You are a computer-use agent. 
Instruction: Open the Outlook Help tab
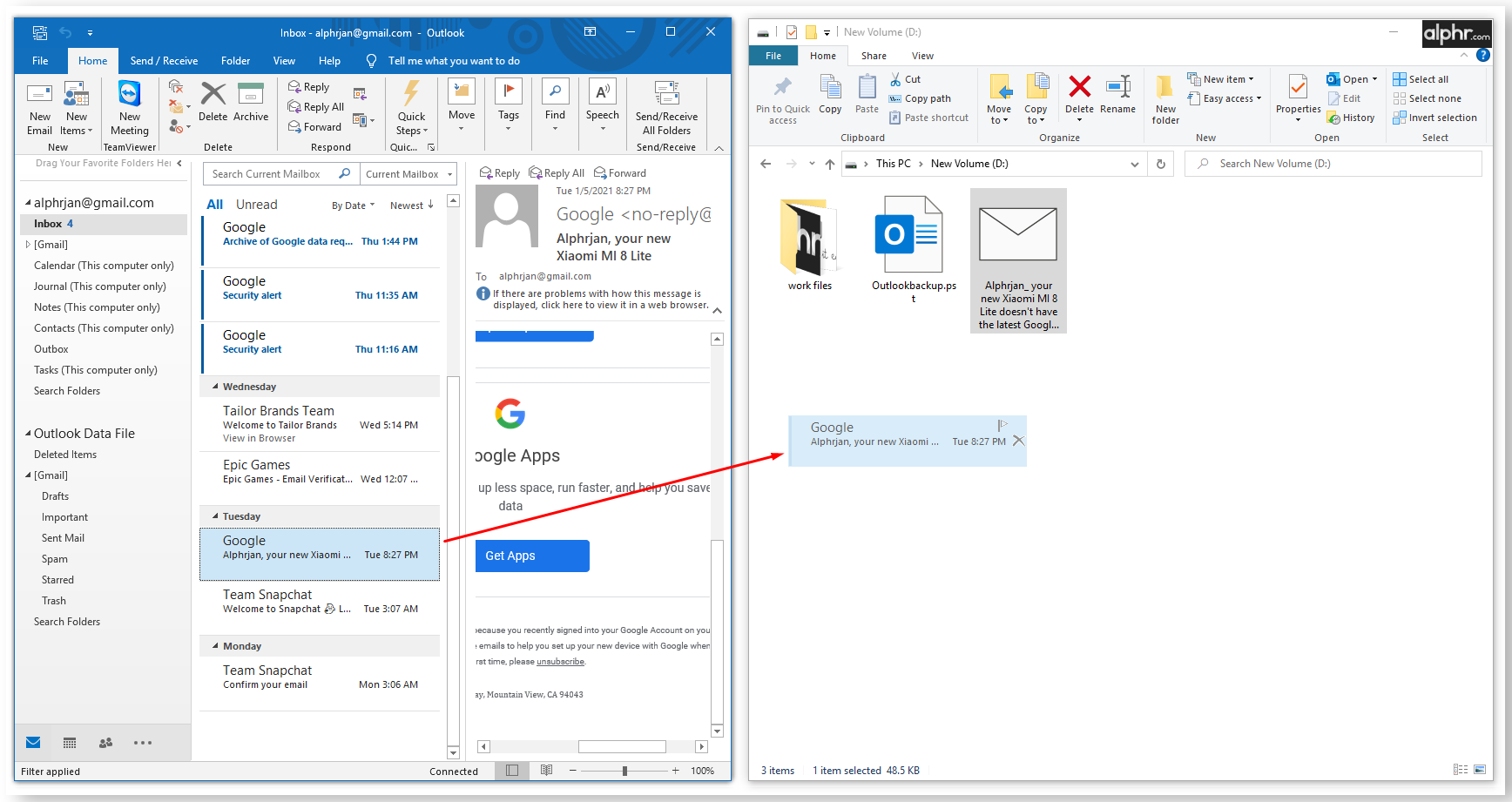click(329, 61)
